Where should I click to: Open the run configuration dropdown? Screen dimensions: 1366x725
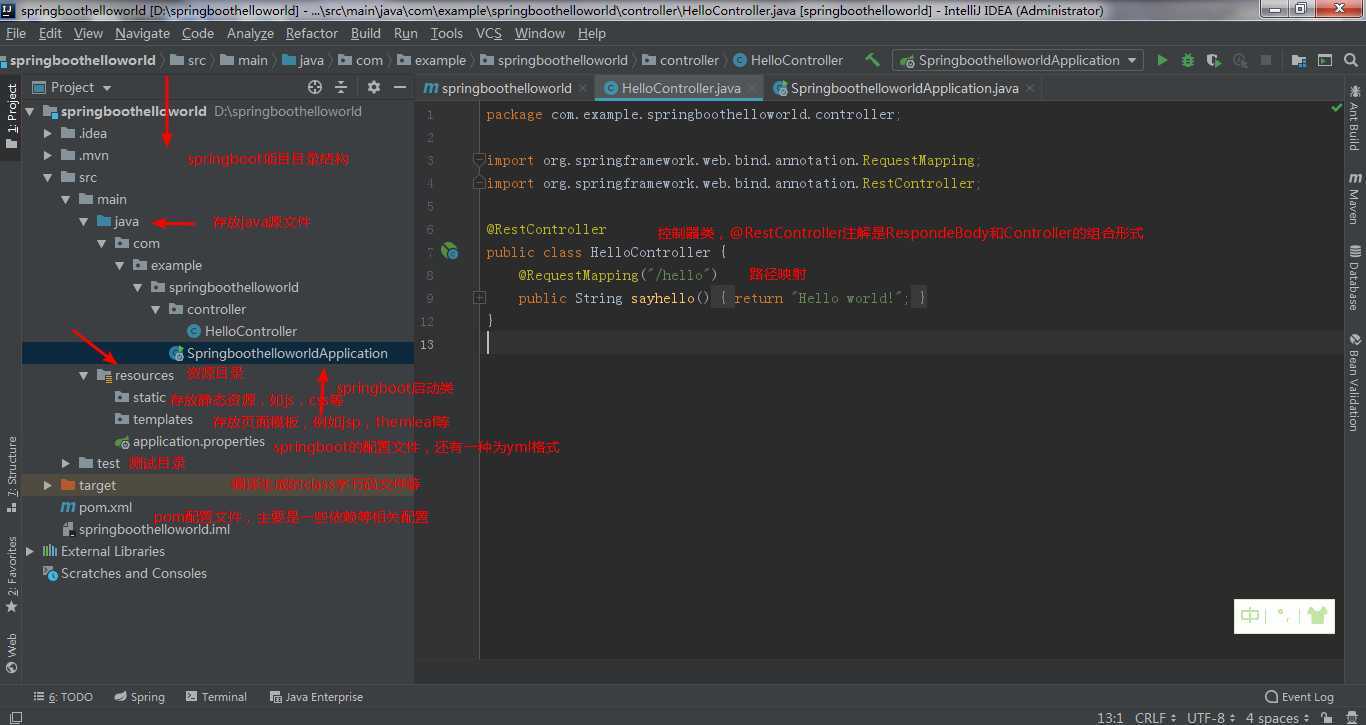[1017, 60]
